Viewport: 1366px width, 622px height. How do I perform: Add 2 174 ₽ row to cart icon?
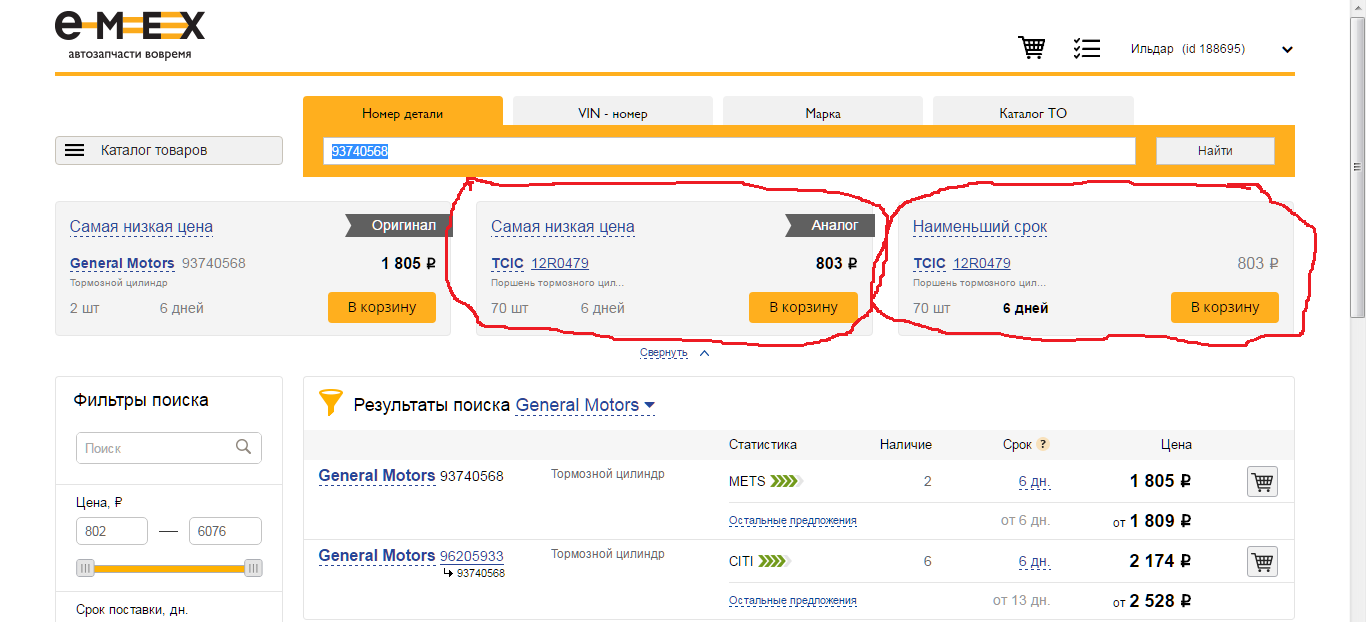1263,562
